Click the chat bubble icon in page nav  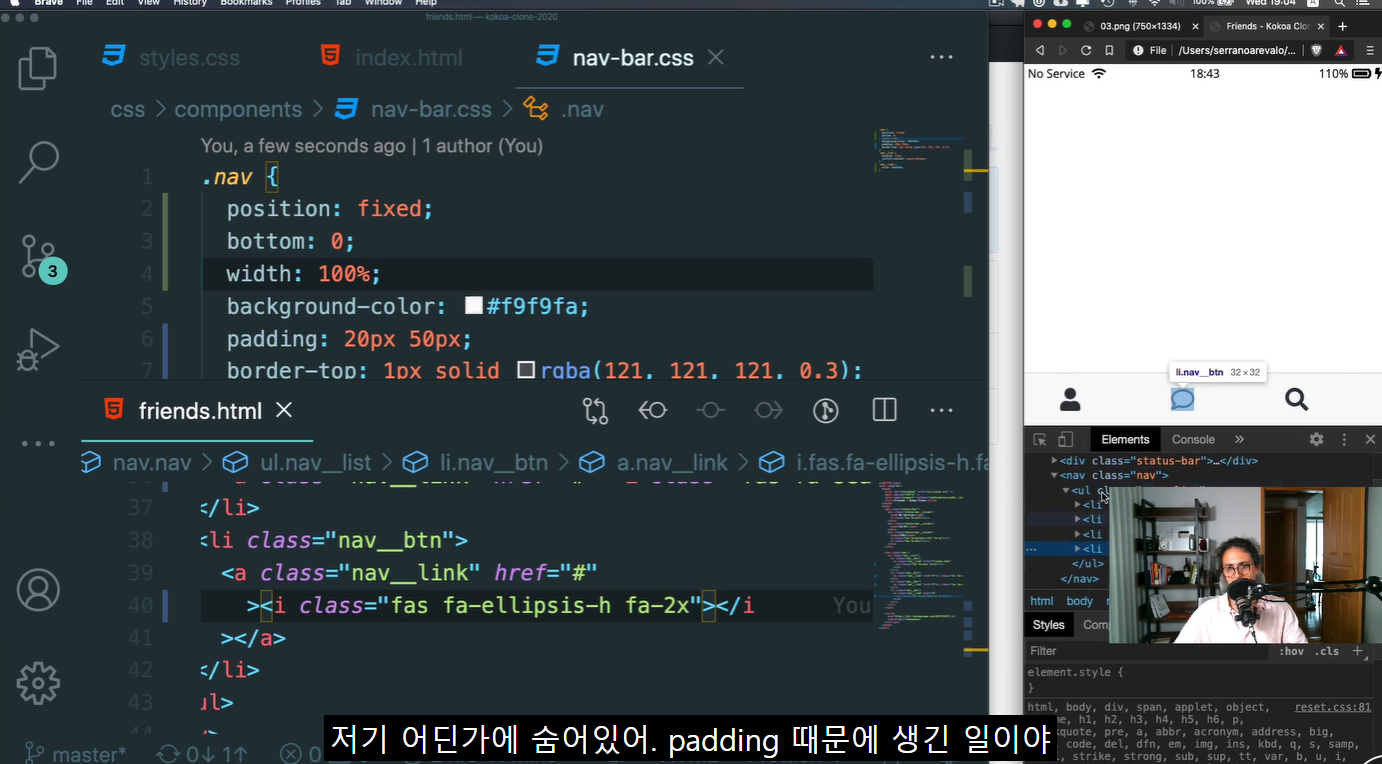pyautogui.click(x=1182, y=400)
